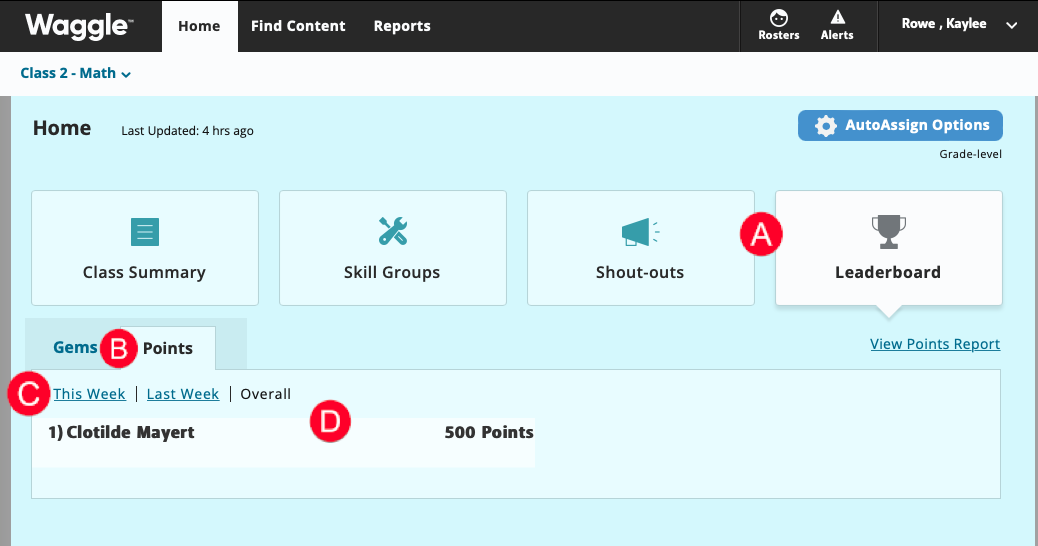The height and width of the screenshot is (546, 1038).
Task: Open the Skill Groups card label
Action: (x=392, y=272)
